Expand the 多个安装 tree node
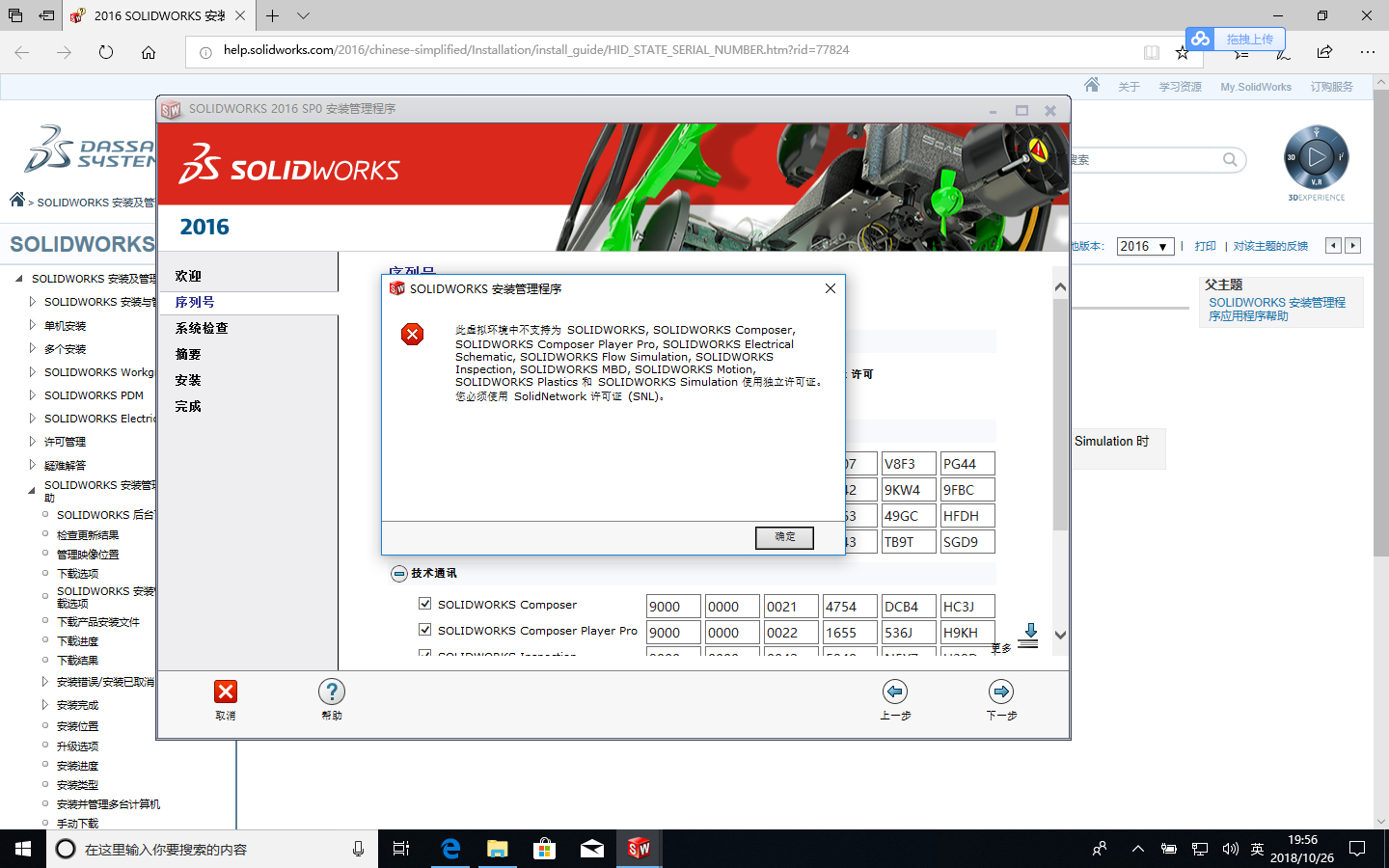 coord(33,348)
